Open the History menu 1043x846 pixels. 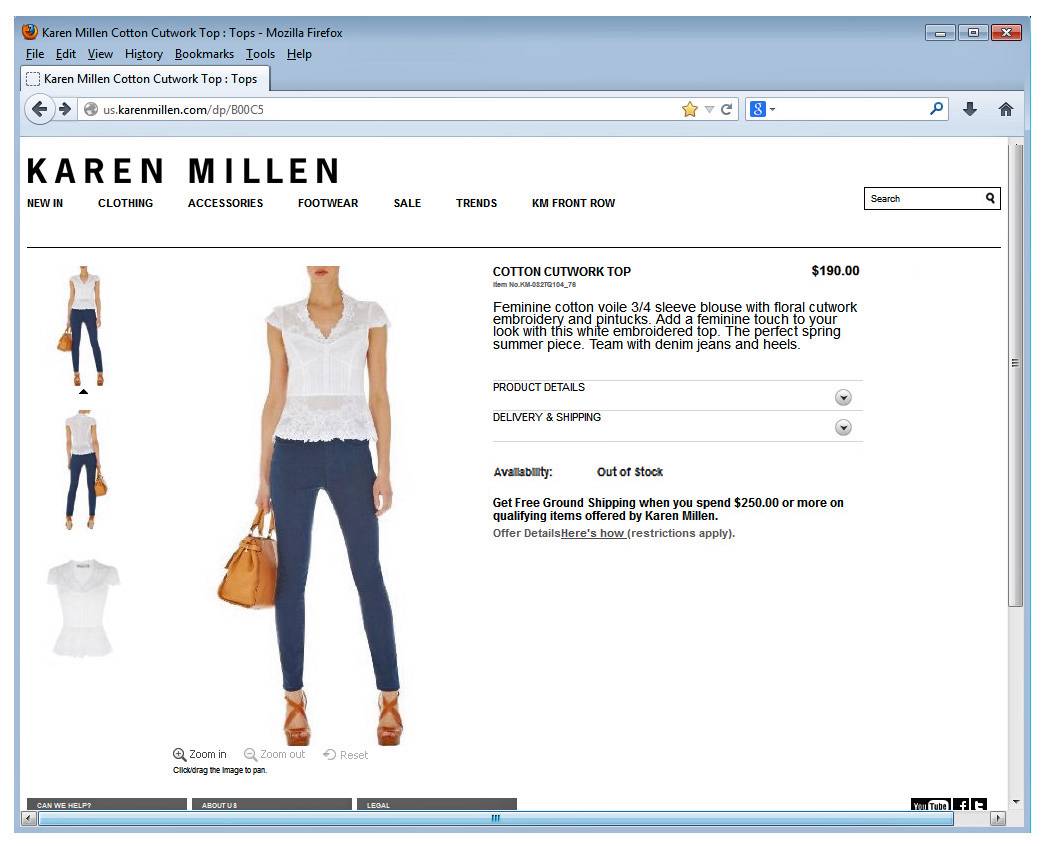coord(144,54)
